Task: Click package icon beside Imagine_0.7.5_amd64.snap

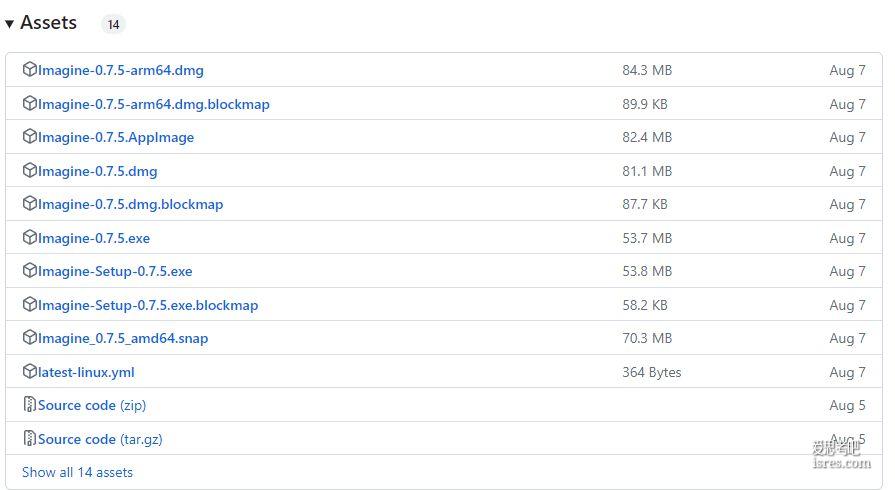Action: point(30,338)
